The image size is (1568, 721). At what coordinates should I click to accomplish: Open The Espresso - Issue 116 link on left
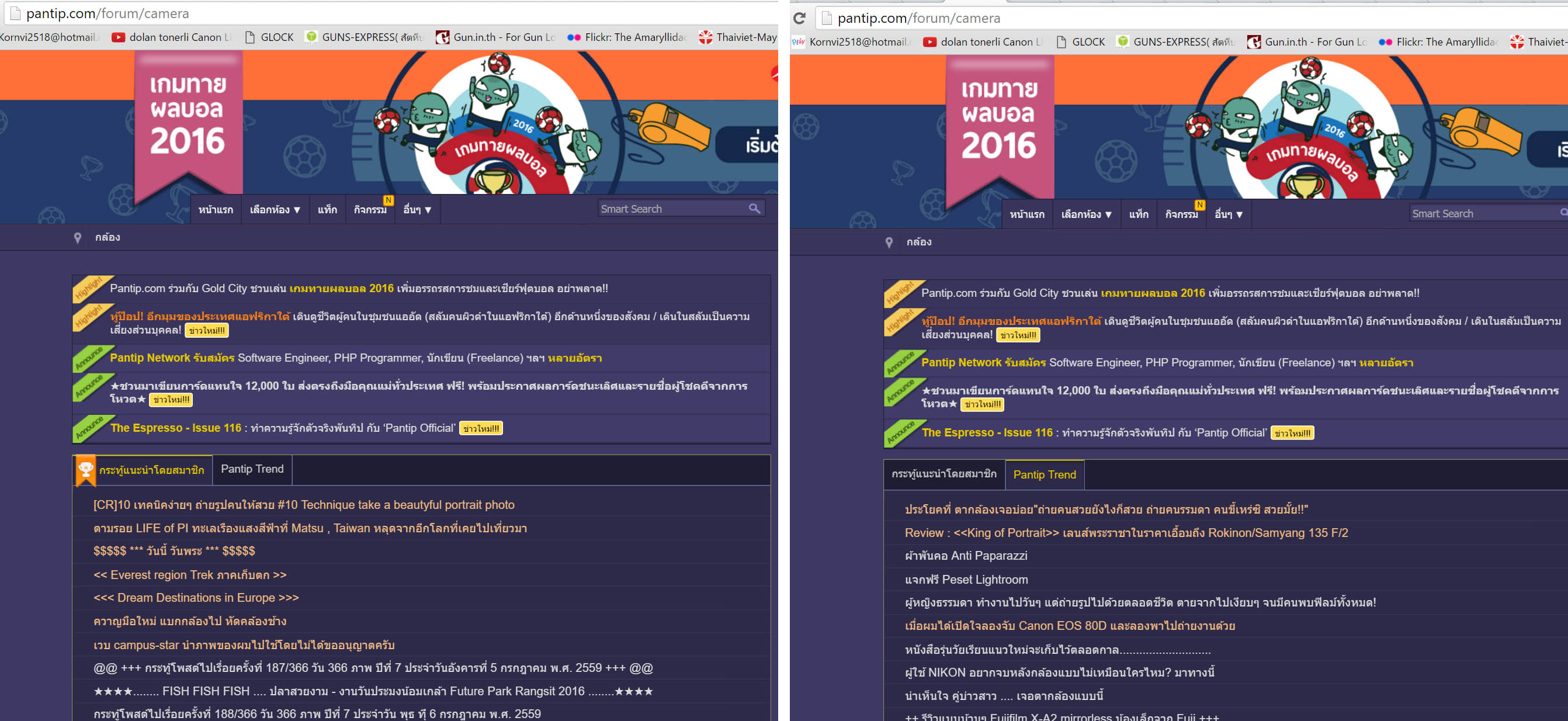[175, 428]
